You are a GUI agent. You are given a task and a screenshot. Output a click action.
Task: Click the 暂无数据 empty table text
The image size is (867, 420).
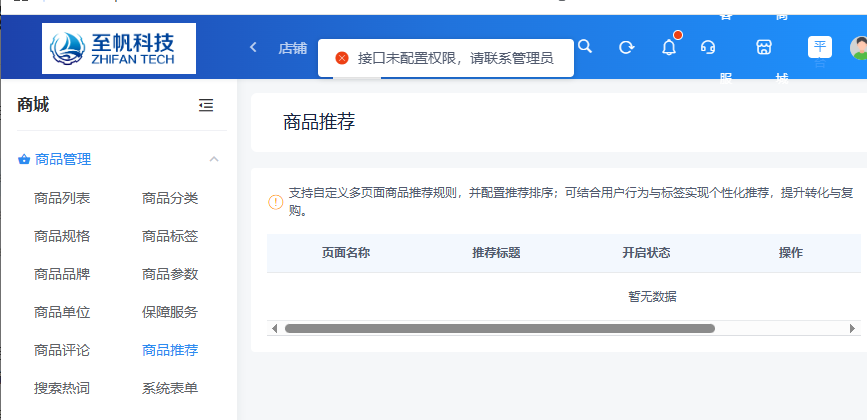point(652,297)
